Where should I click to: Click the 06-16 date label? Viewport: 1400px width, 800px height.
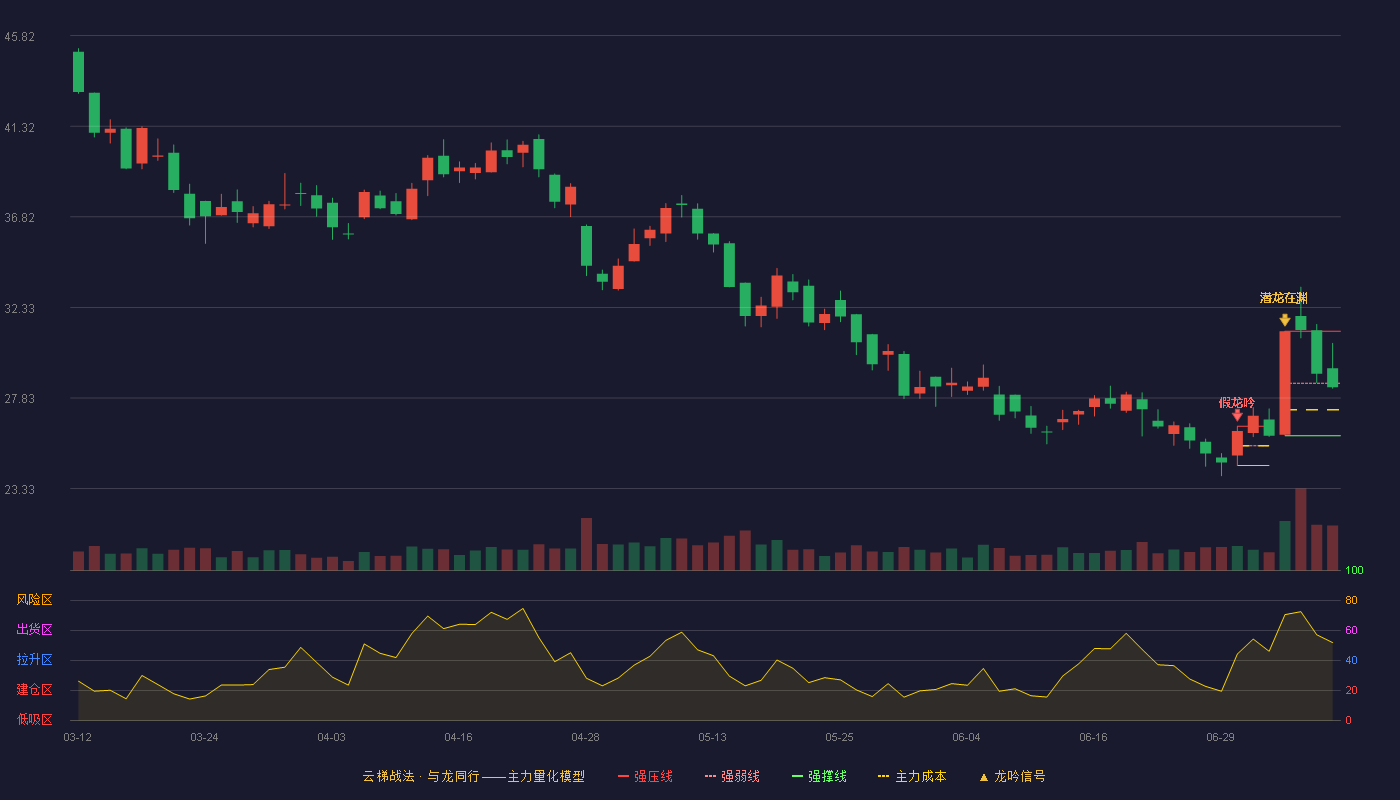tap(1093, 737)
